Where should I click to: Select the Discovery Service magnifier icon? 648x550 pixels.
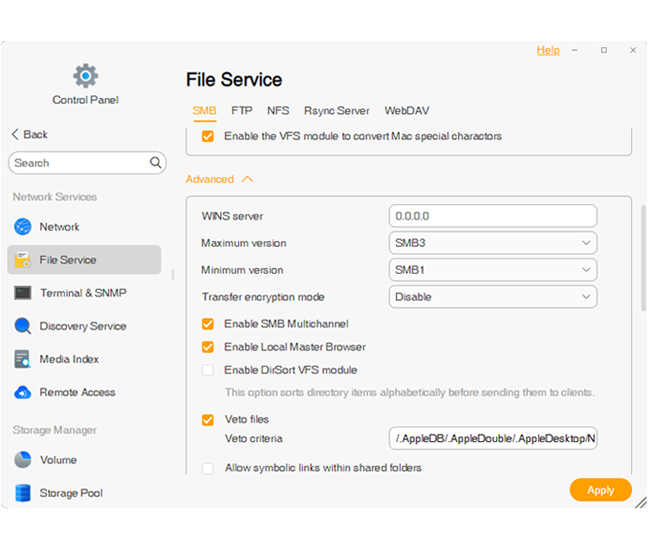point(22,326)
